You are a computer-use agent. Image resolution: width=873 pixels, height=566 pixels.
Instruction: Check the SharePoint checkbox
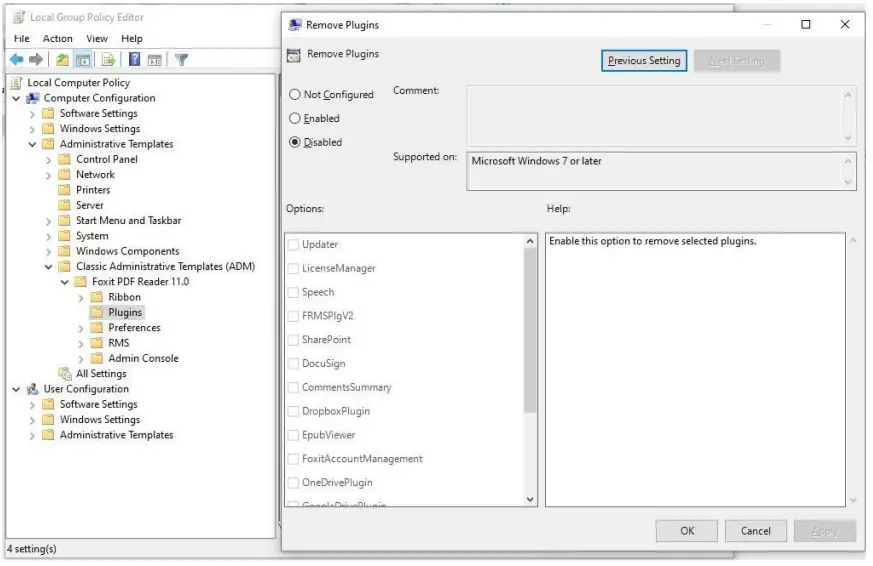293,341
